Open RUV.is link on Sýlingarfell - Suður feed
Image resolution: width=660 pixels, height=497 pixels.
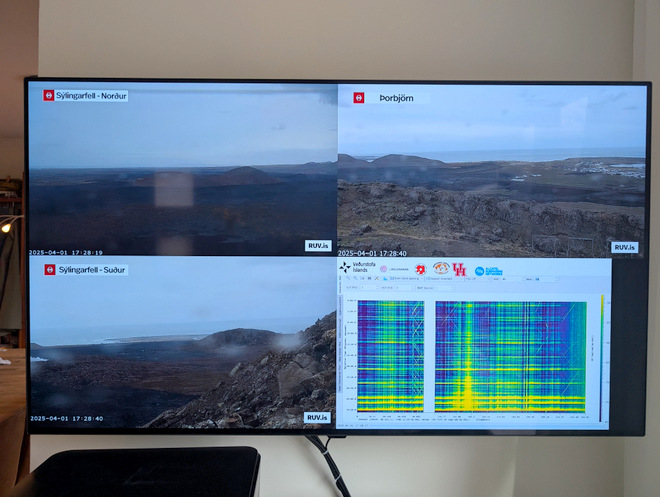point(317,417)
